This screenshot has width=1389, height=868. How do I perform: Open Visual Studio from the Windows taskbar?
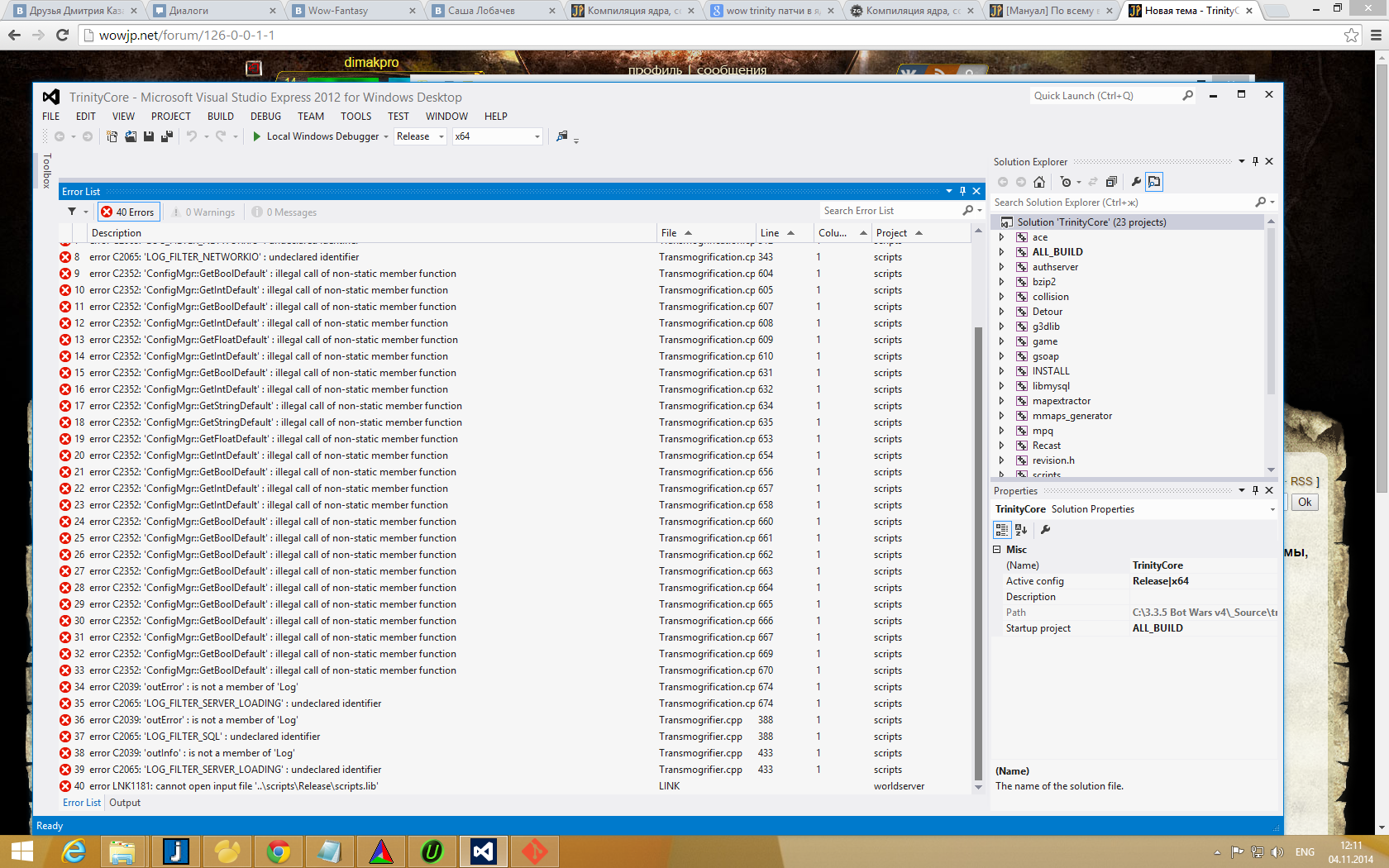pyautogui.click(x=483, y=851)
